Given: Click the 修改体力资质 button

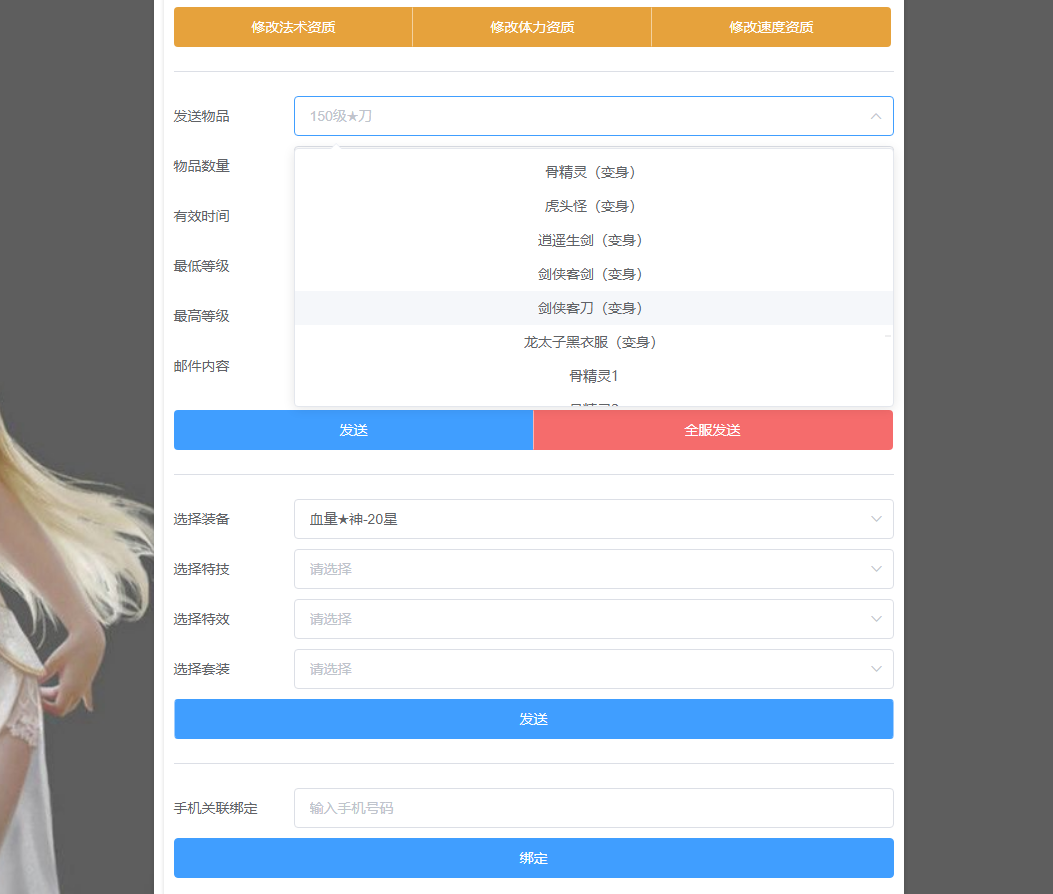Looking at the screenshot, I should tap(532, 27).
